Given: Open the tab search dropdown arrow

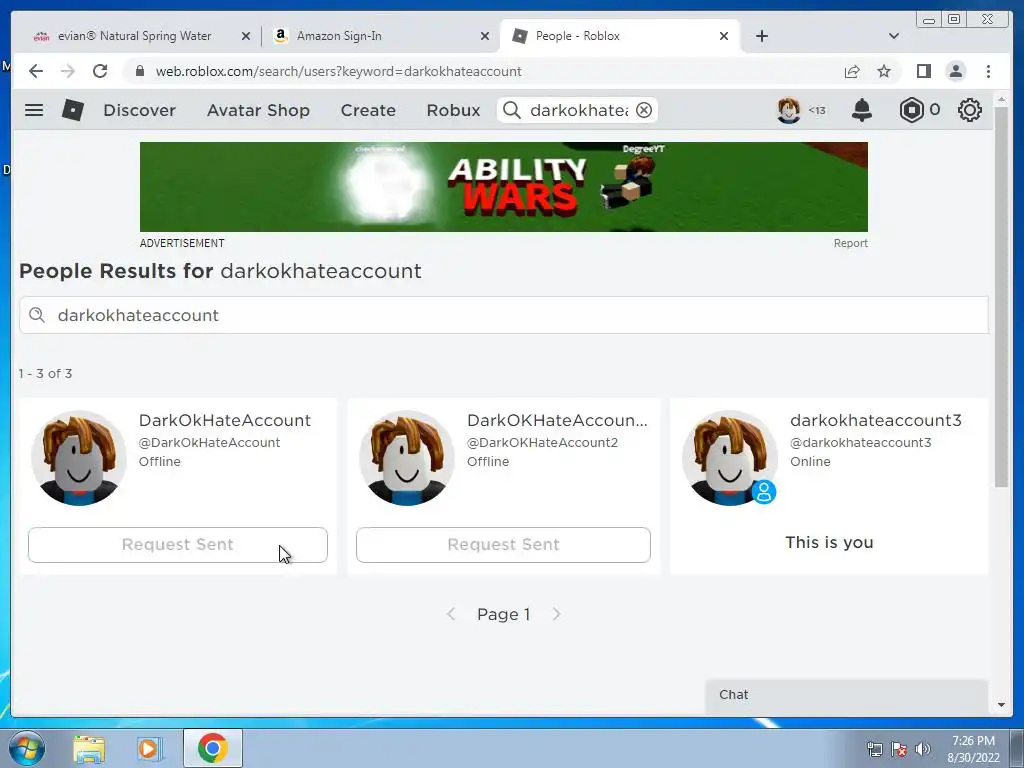Looking at the screenshot, I should click(894, 36).
